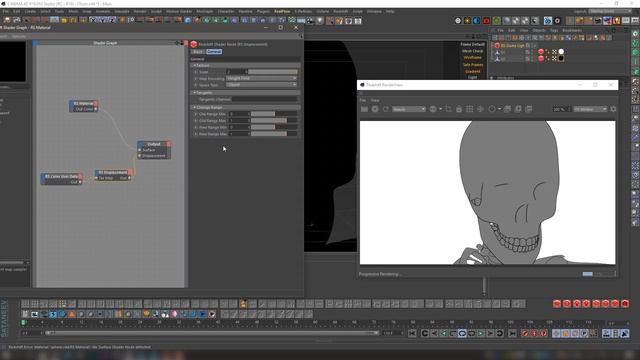Adjust the Old Range Min slider
640x360 pixels.
pos(274,114)
